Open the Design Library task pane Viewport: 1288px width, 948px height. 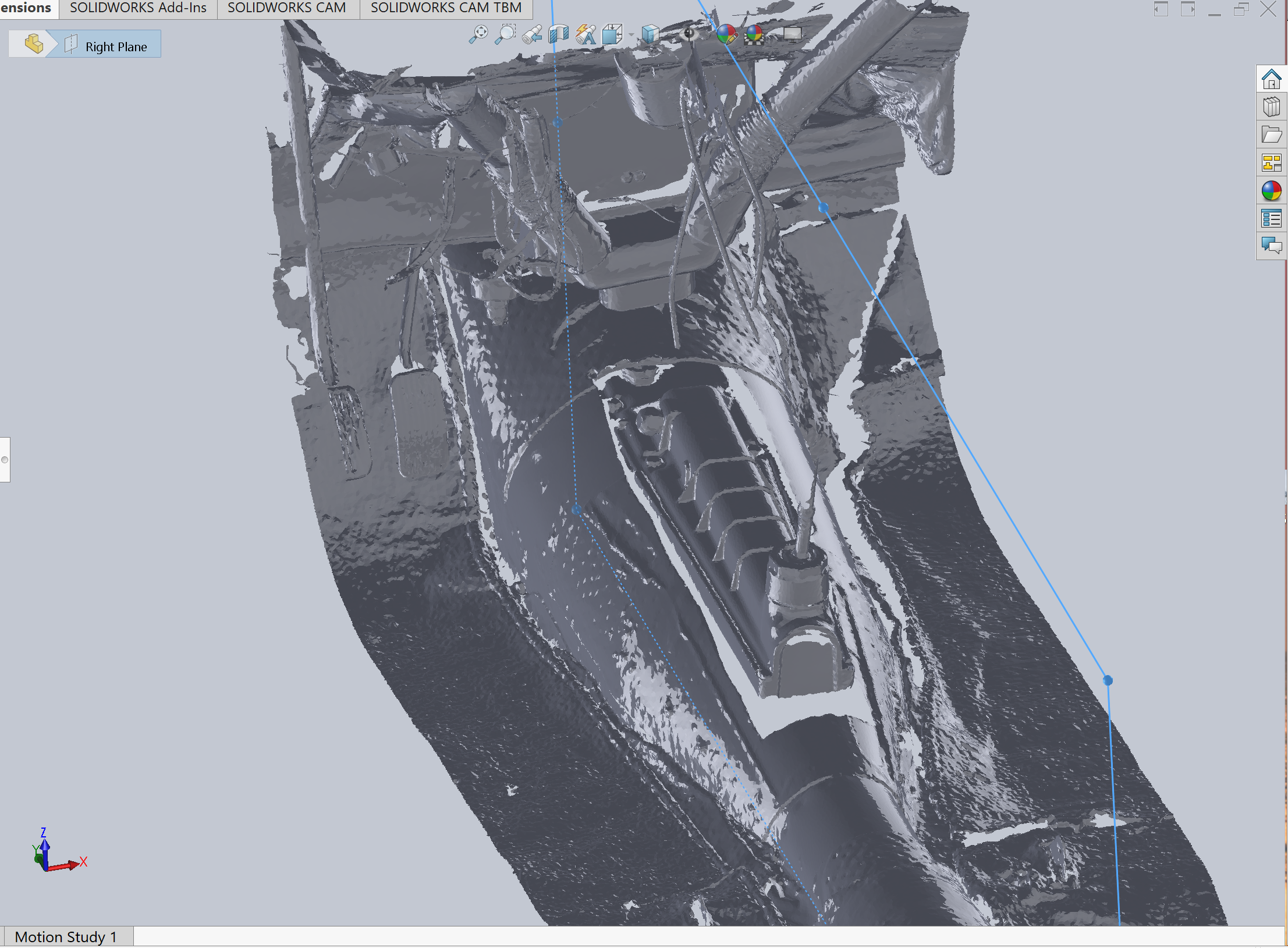pyautogui.click(x=1271, y=107)
